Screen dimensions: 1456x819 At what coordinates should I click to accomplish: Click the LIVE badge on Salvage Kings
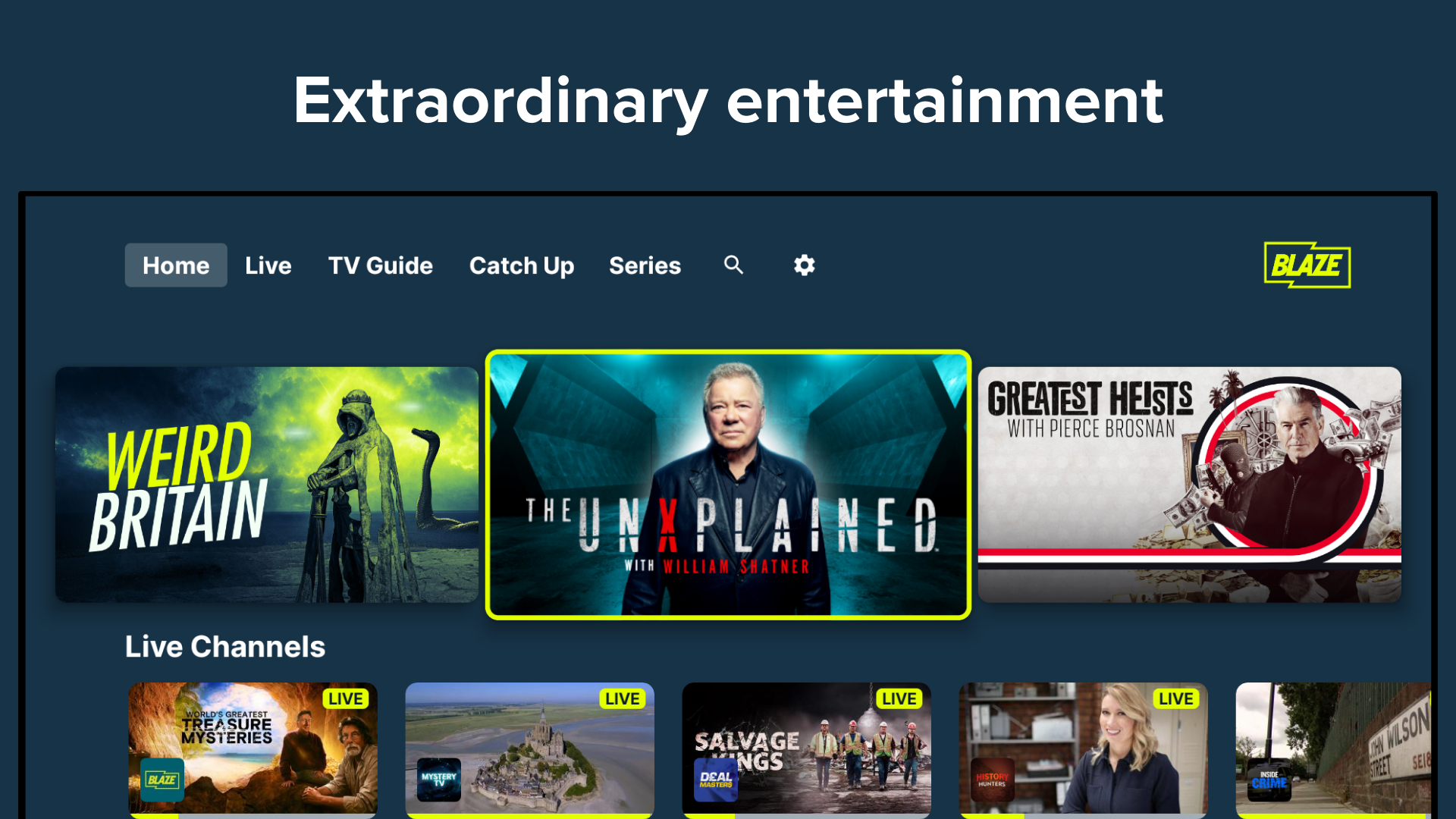point(899,698)
